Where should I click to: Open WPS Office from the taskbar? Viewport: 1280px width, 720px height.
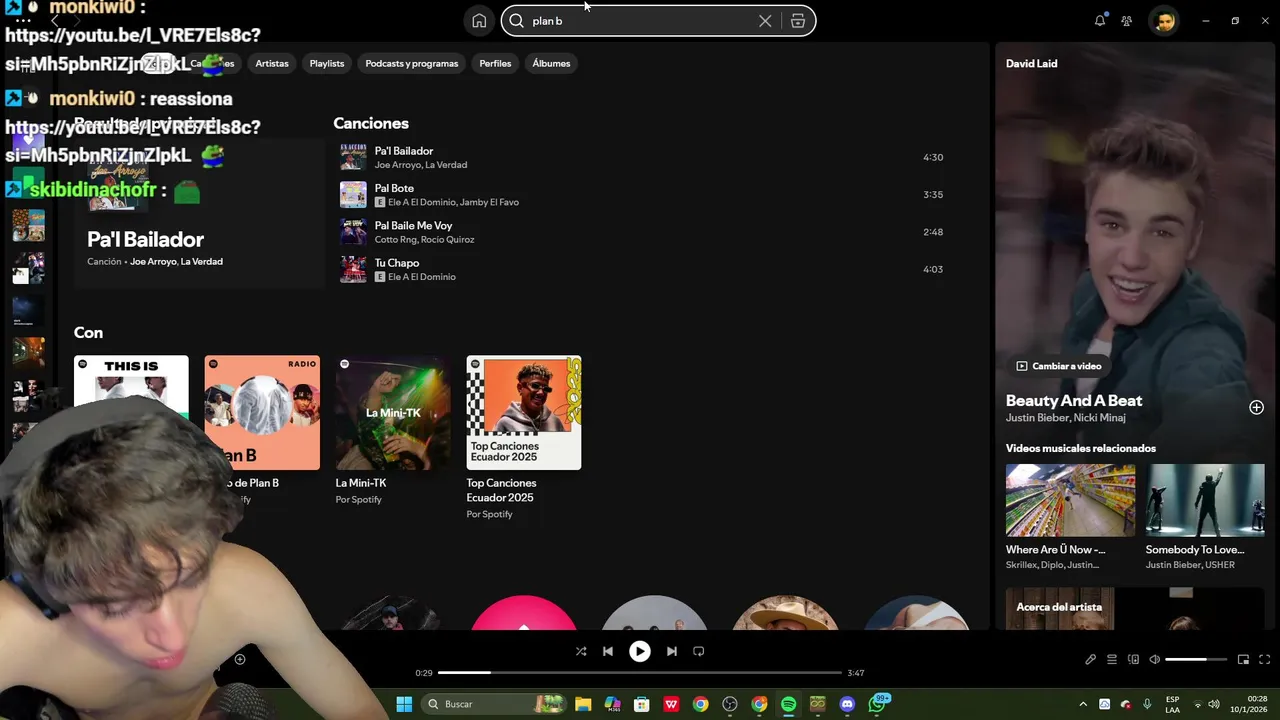point(671,704)
